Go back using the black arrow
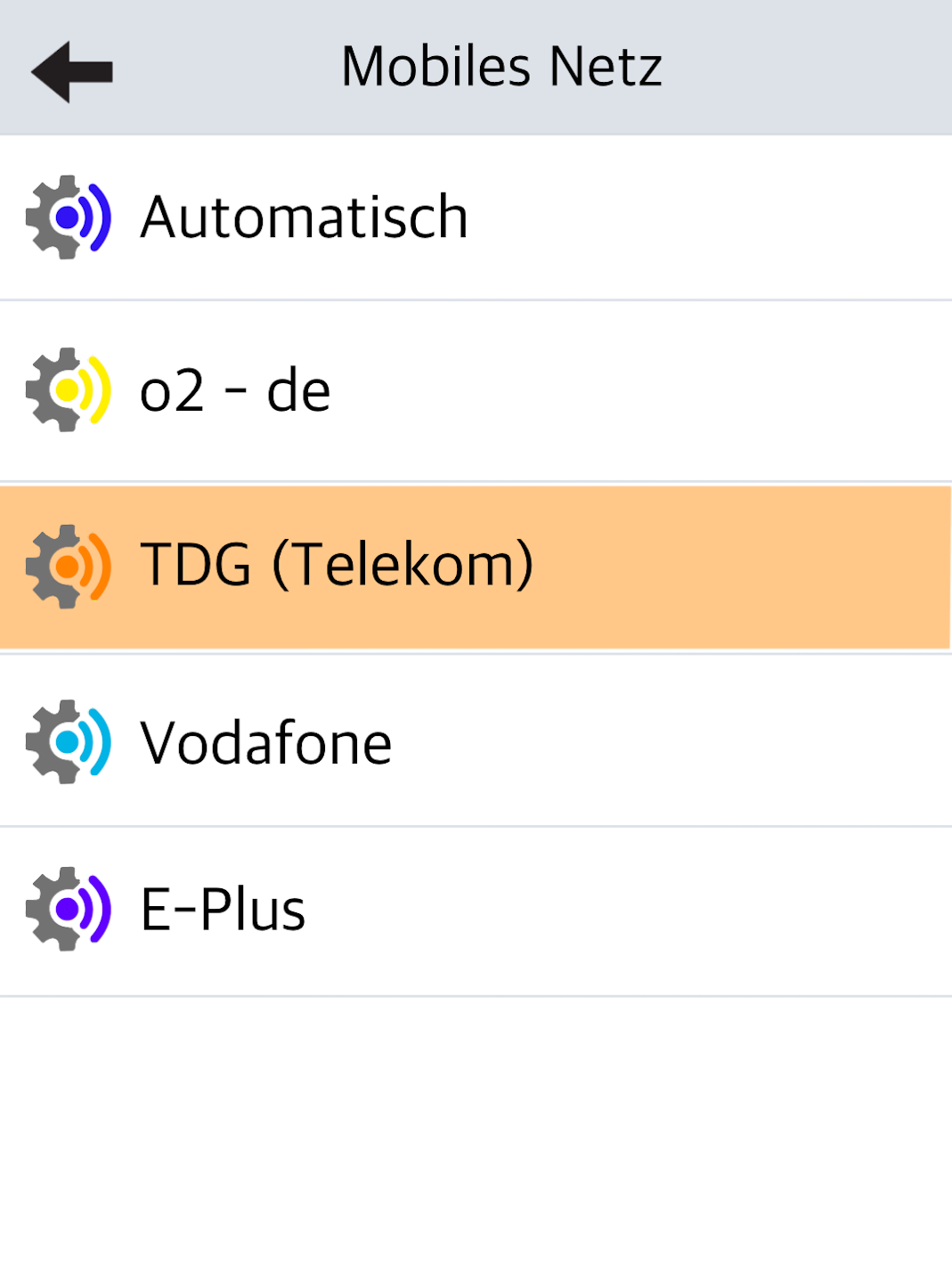This screenshot has width=952, height=1283. pyautogui.click(x=71, y=71)
